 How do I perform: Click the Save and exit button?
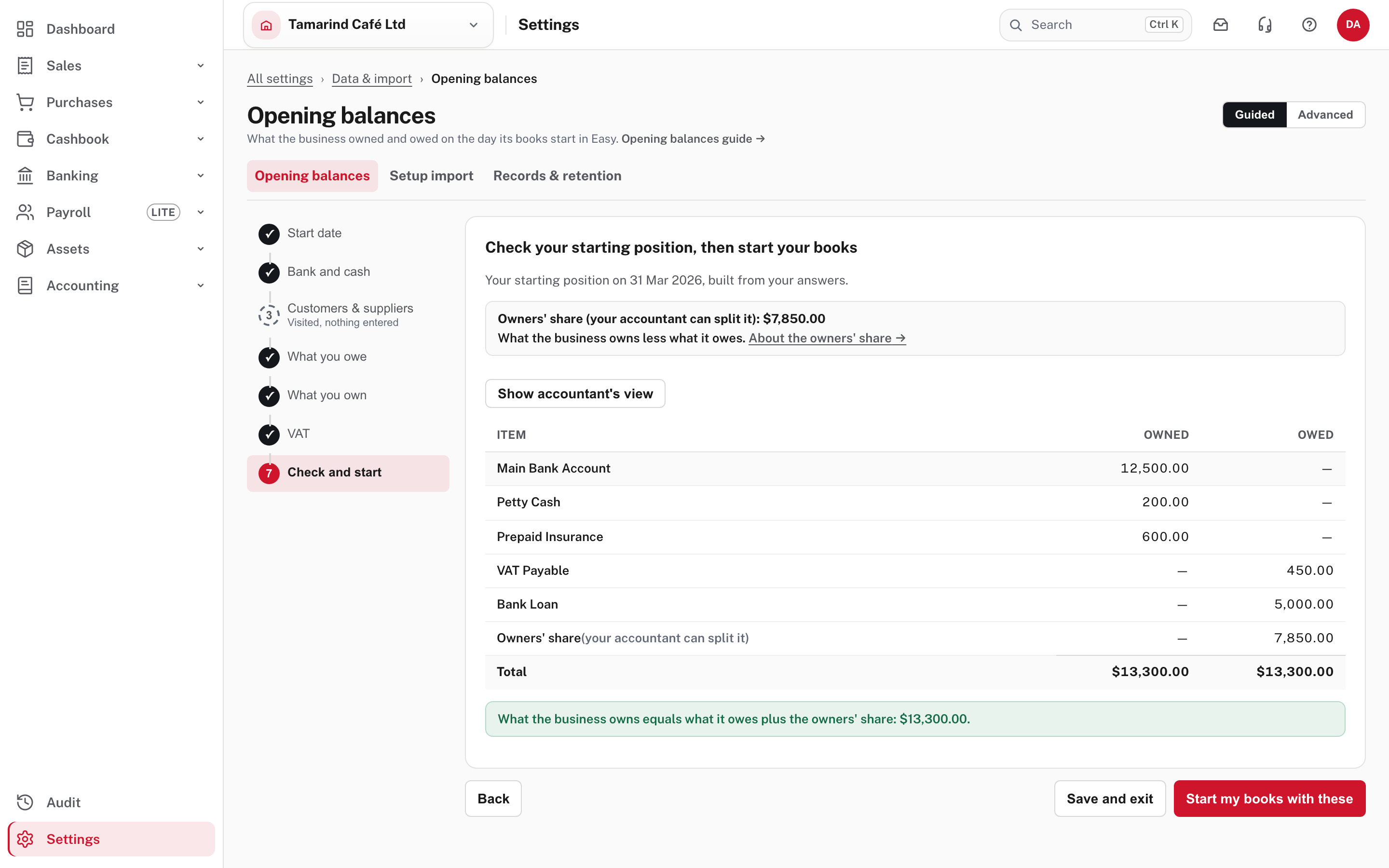pyautogui.click(x=1109, y=799)
